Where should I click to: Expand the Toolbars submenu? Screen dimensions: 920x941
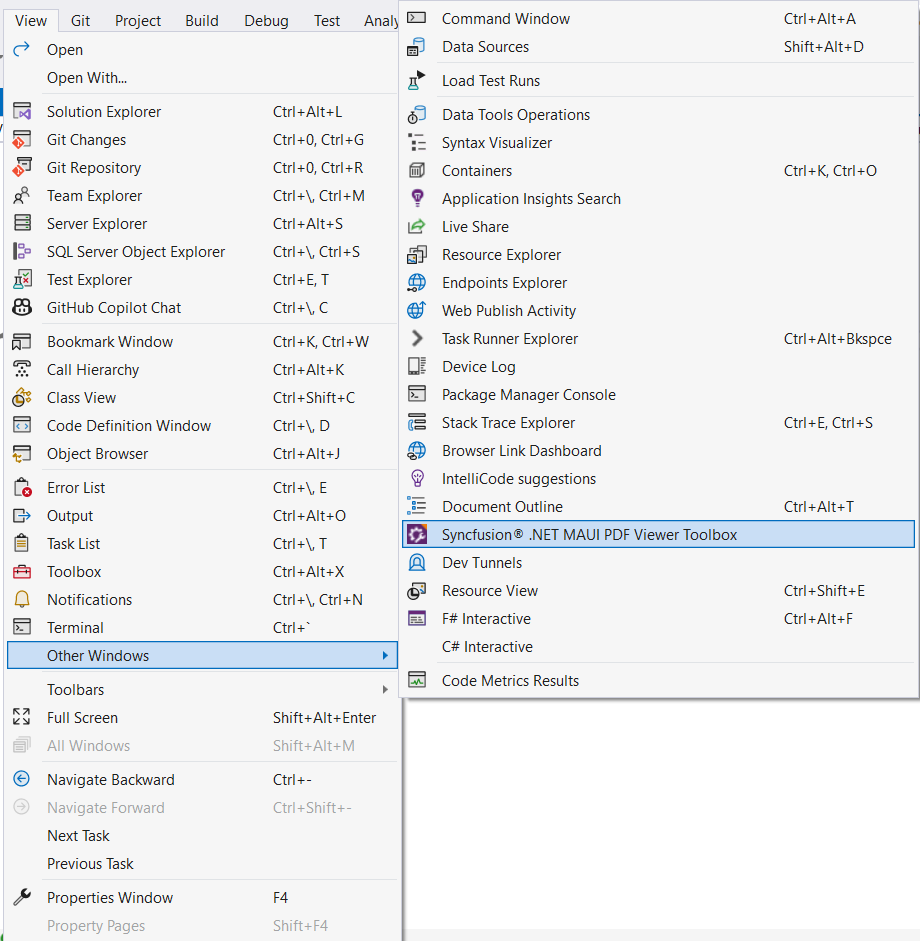(x=386, y=689)
